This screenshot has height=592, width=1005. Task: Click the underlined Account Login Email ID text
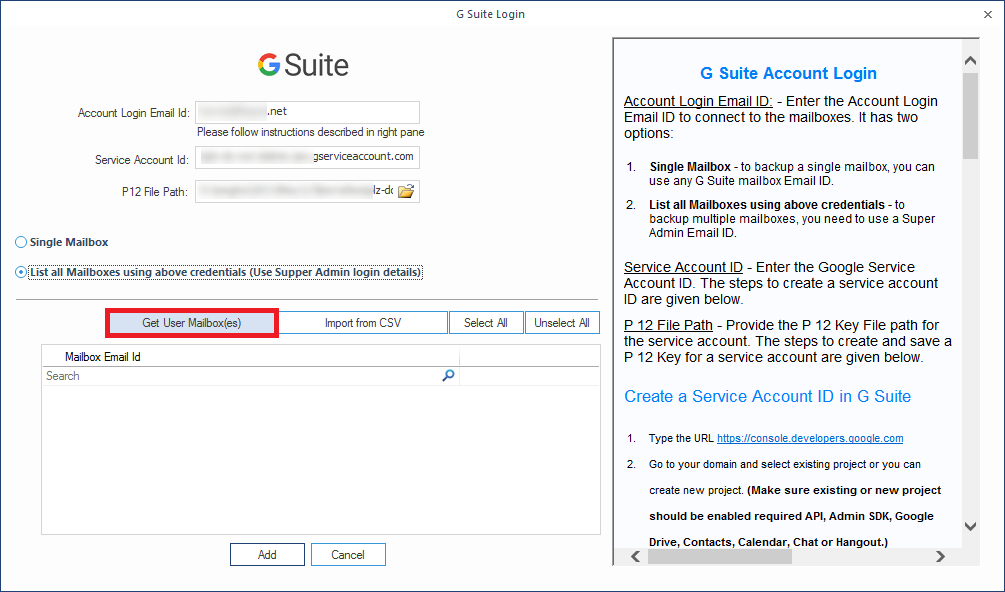[x=698, y=101]
